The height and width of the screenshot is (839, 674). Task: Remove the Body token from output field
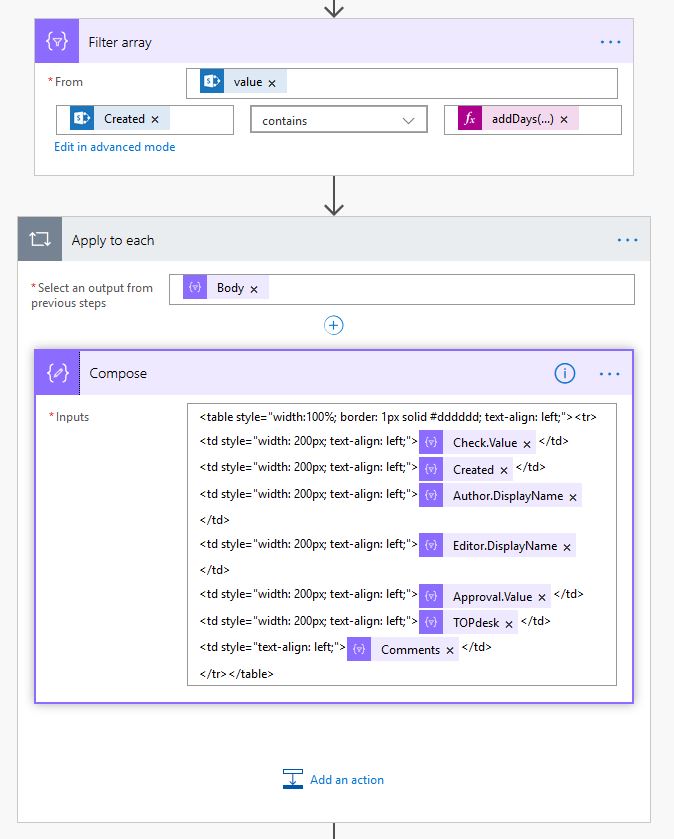click(x=254, y=289)
